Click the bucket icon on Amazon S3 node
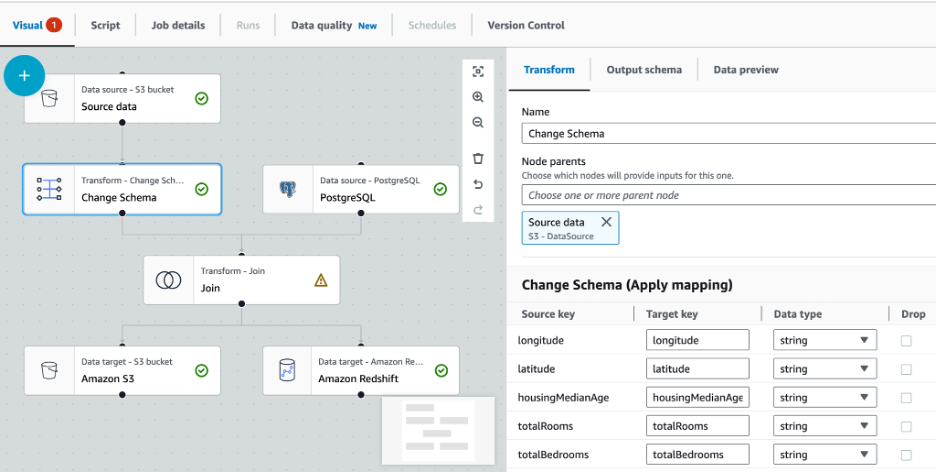The width and height of the screenshot is (936, 472). click(49, 371)
